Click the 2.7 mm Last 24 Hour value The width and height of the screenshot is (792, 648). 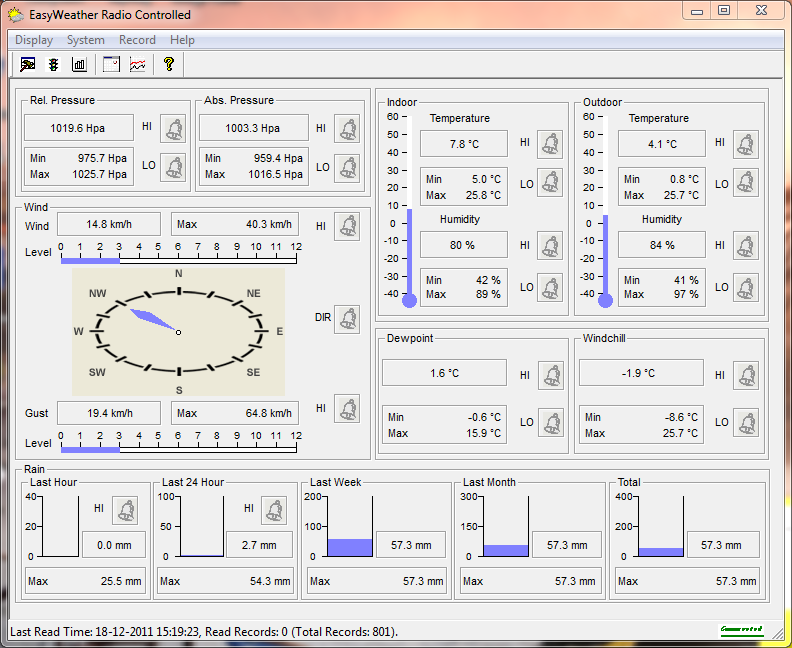[259, 545]
